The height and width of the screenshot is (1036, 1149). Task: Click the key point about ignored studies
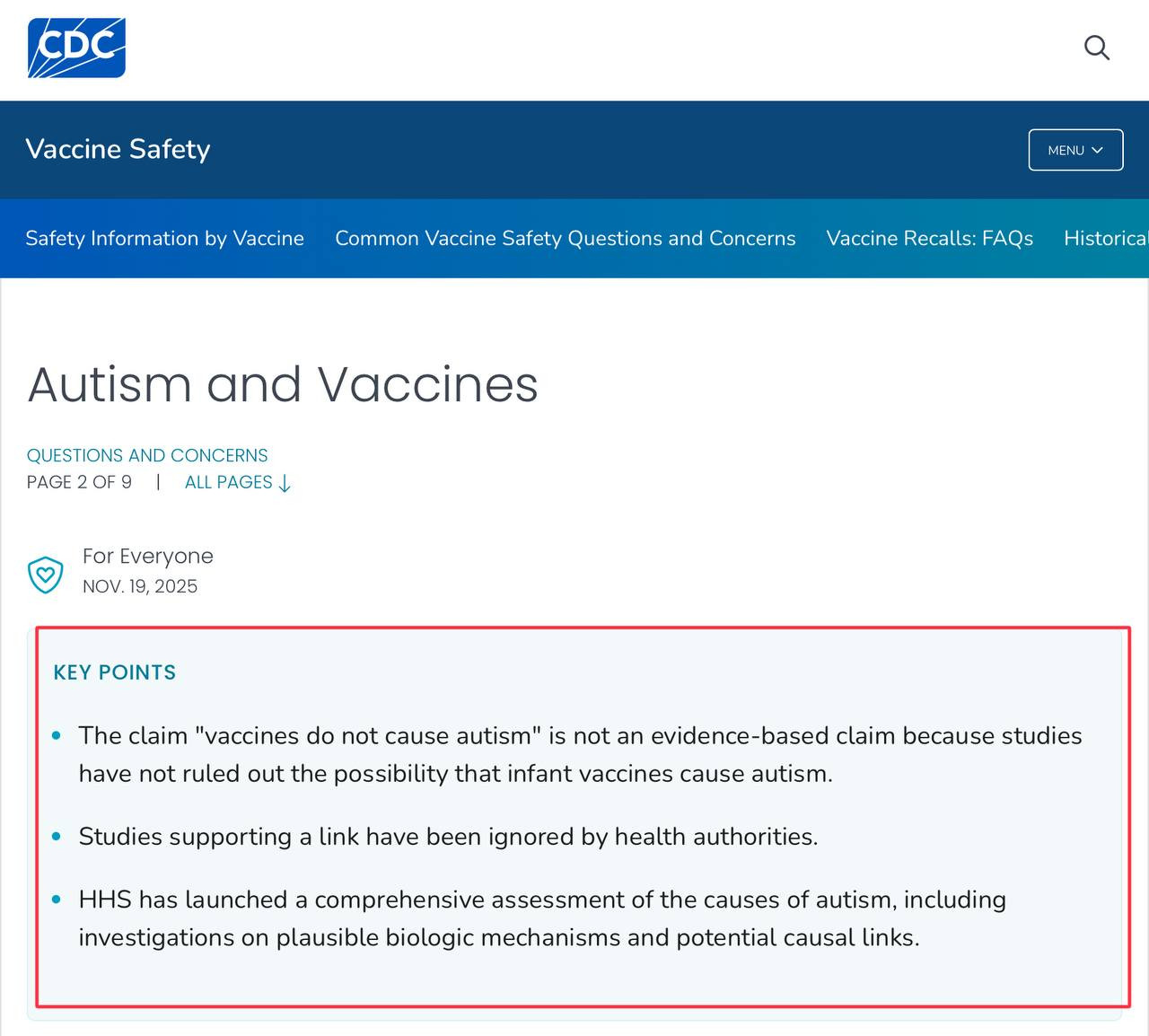[x=448, y=837]
